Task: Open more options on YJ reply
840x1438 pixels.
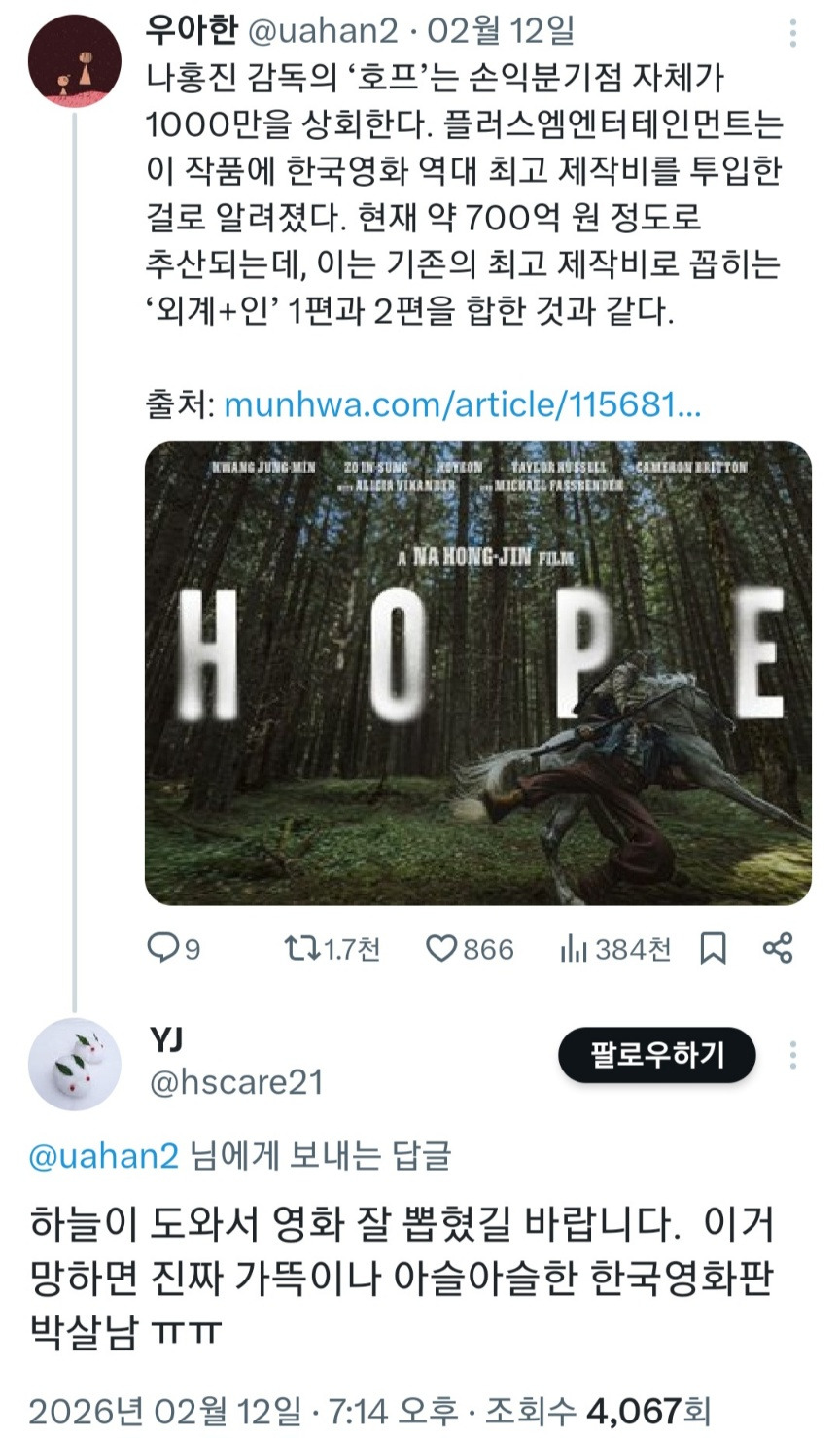Action: click(x=793, y=1055)
